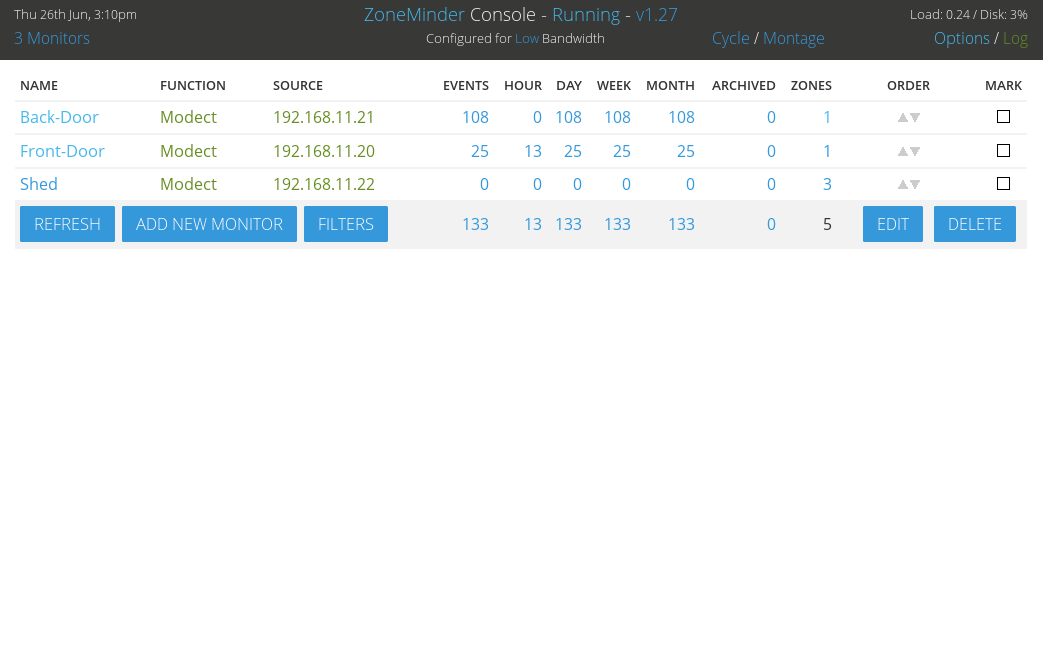1043x651 pixels.
Task: Open the v1.27 version link
Action: click(657, 15)
